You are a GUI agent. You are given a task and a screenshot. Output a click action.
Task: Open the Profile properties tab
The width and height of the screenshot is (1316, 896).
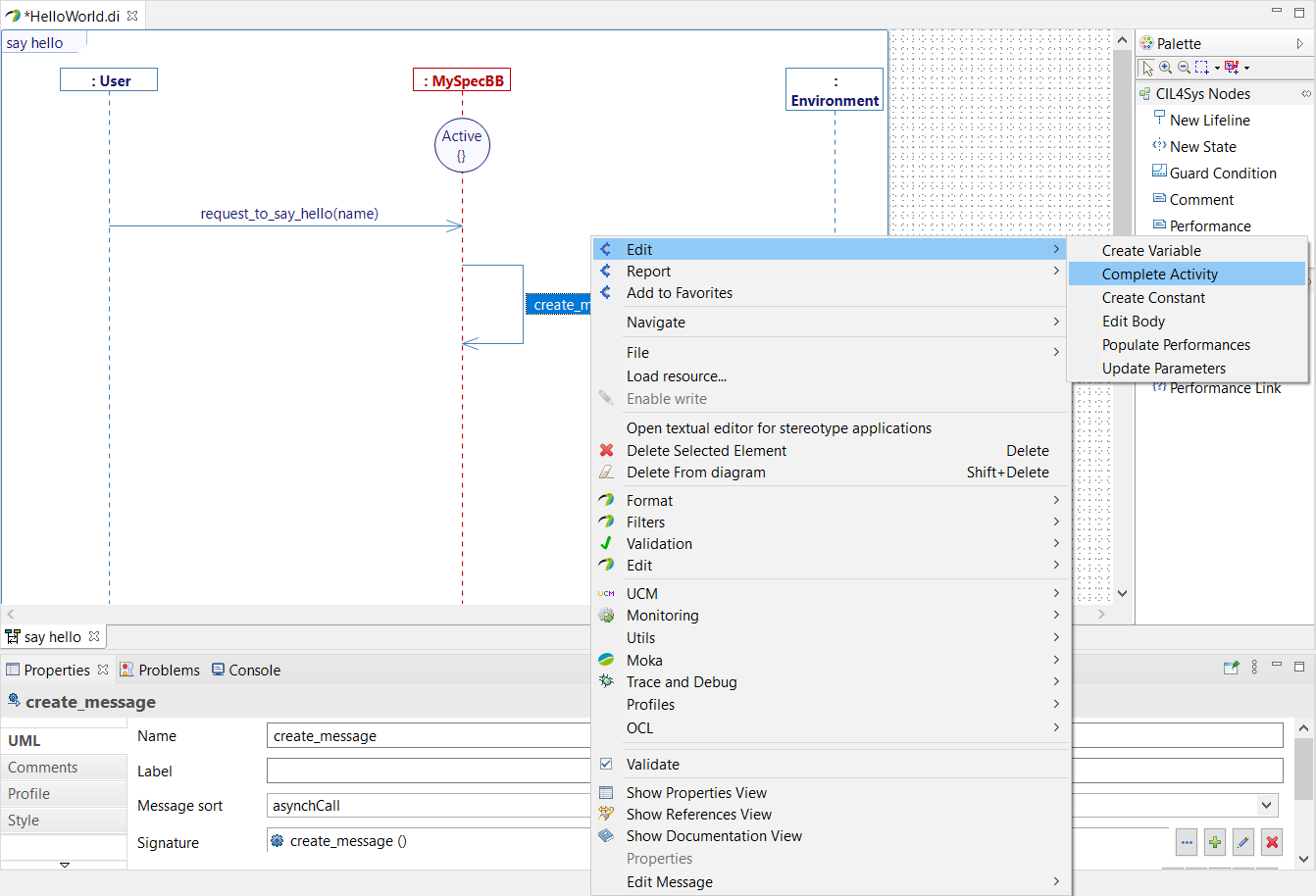tap(64, 794)
